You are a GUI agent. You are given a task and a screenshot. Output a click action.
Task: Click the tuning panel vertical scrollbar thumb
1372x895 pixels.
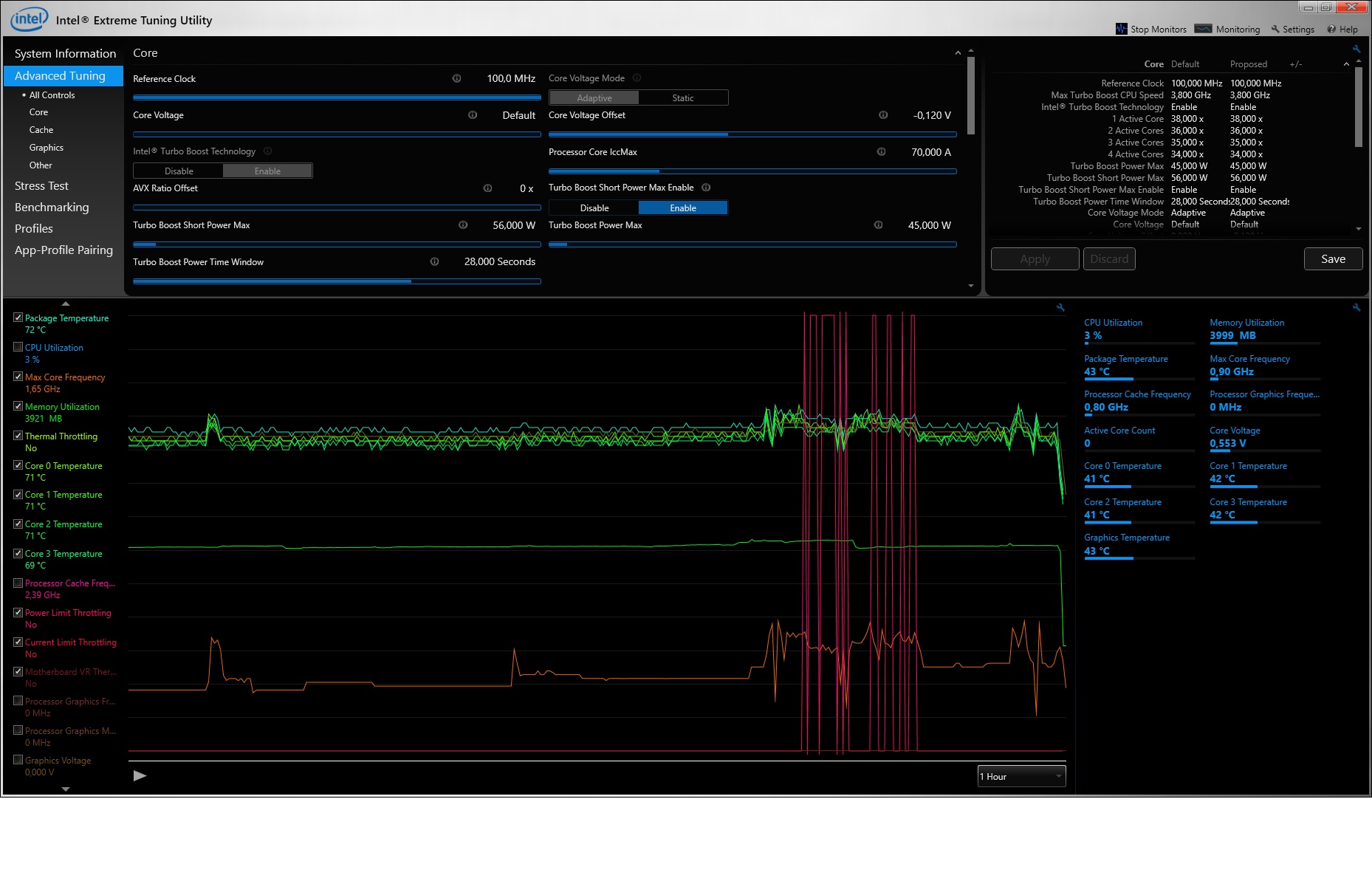[x=970, y=96]
